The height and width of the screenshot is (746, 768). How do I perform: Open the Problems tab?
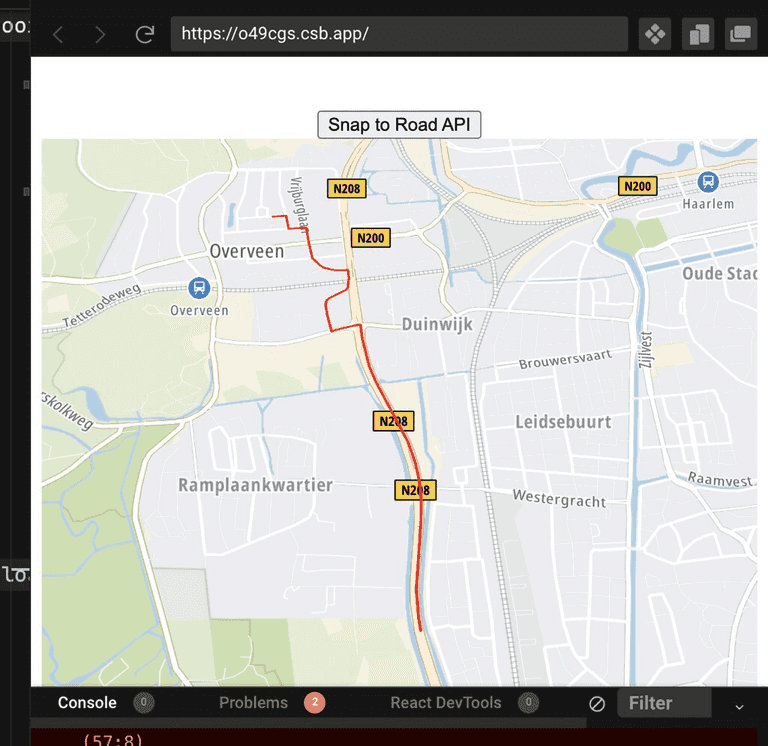(x=253, y=703)
